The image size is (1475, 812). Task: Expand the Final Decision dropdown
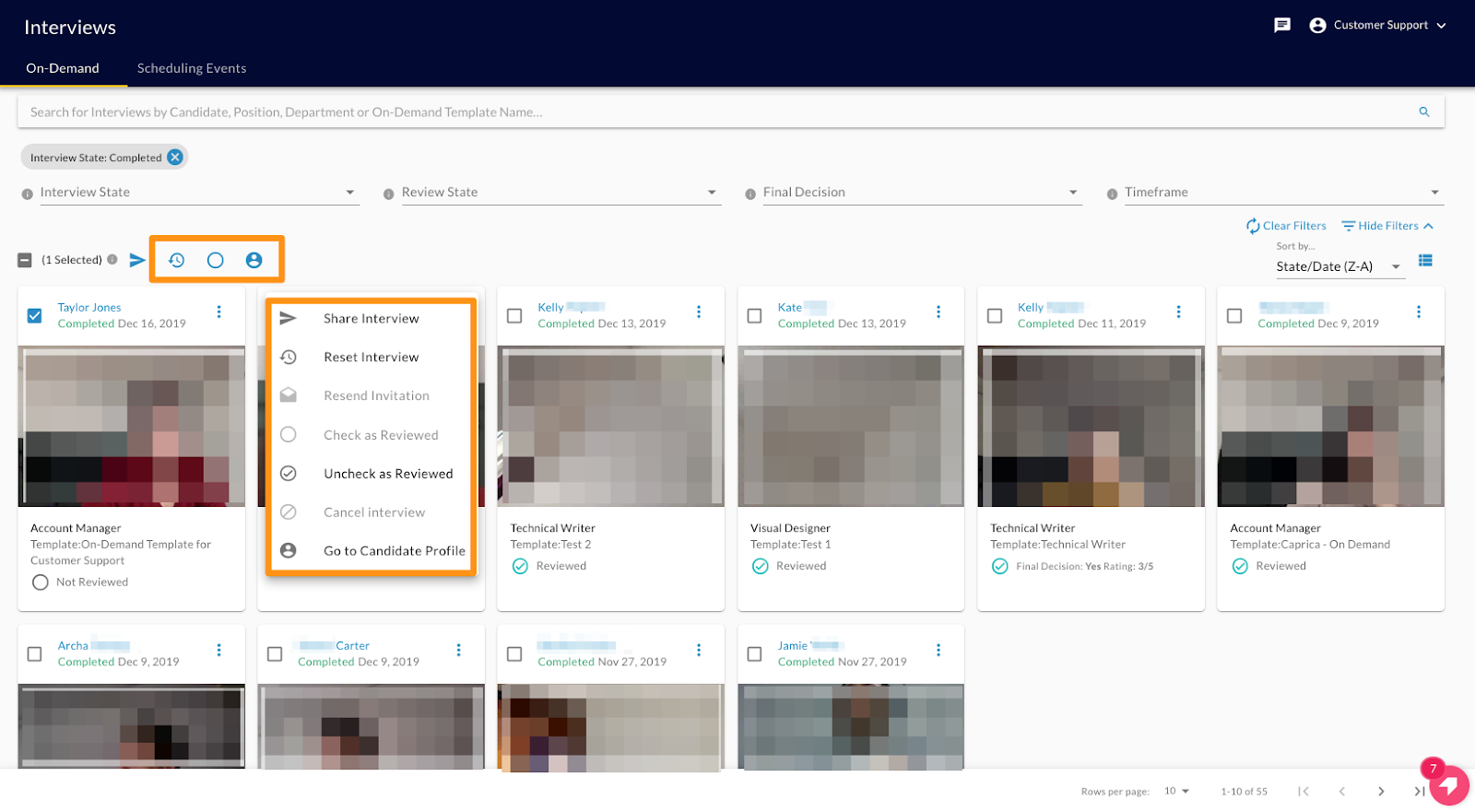922,193
